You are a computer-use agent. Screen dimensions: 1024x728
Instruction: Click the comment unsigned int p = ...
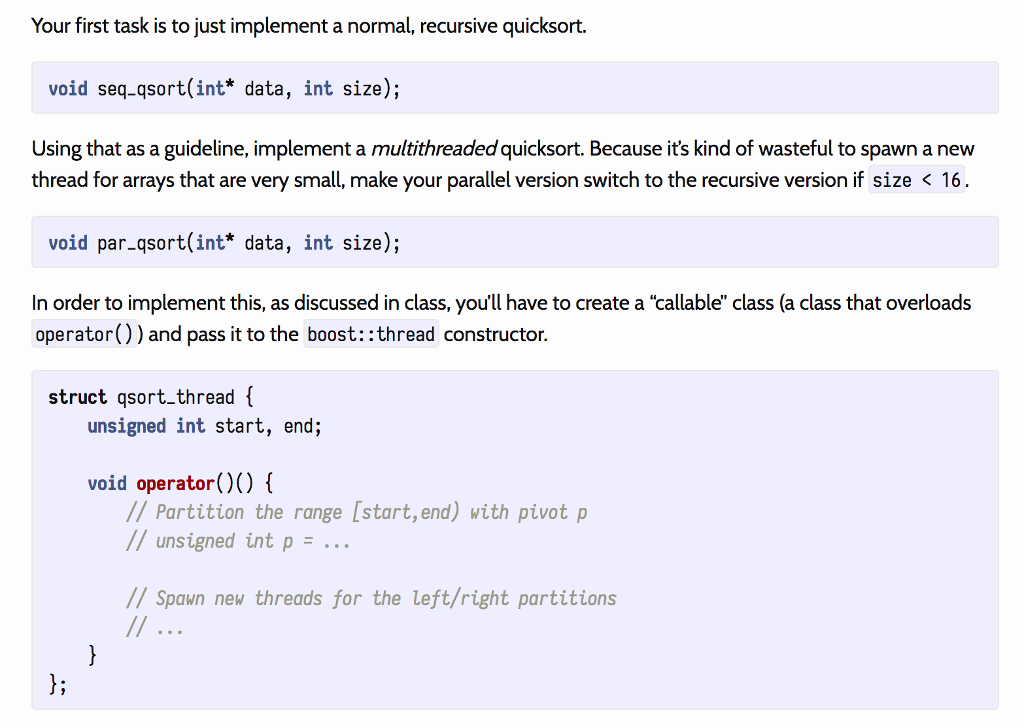click(x=238, y=541)
